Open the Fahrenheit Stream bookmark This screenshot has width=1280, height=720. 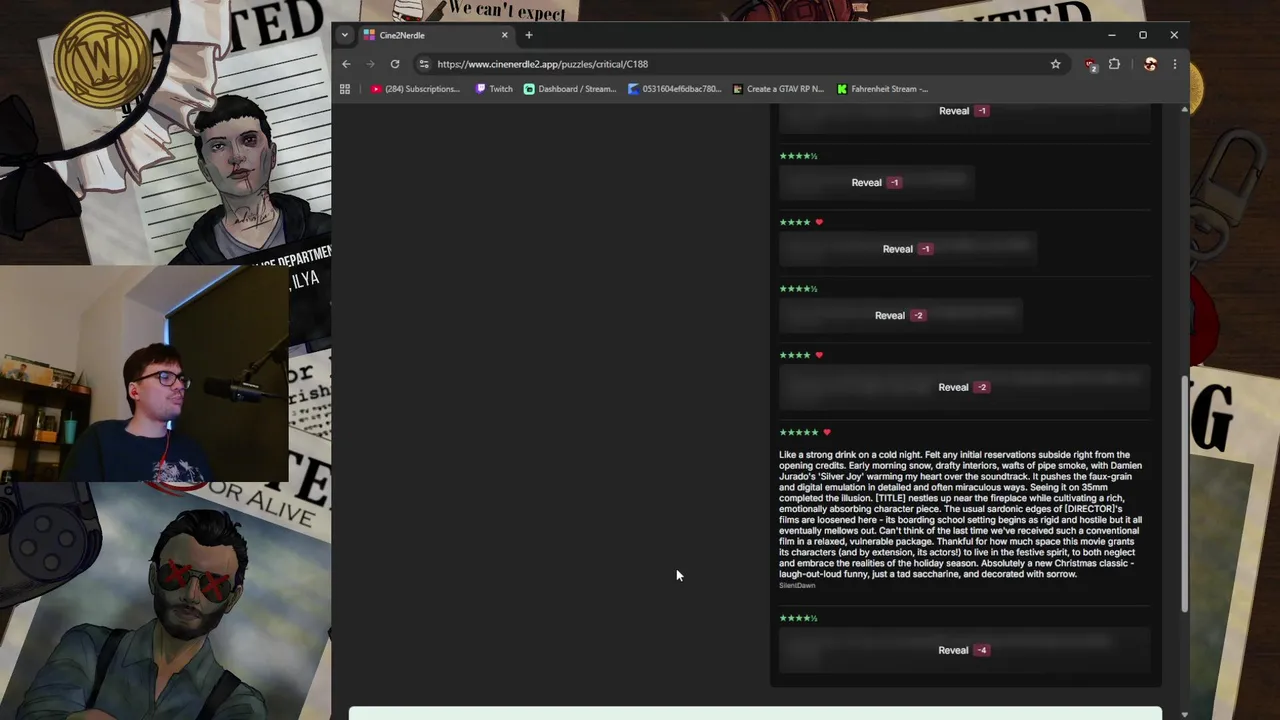pos(882,89)
